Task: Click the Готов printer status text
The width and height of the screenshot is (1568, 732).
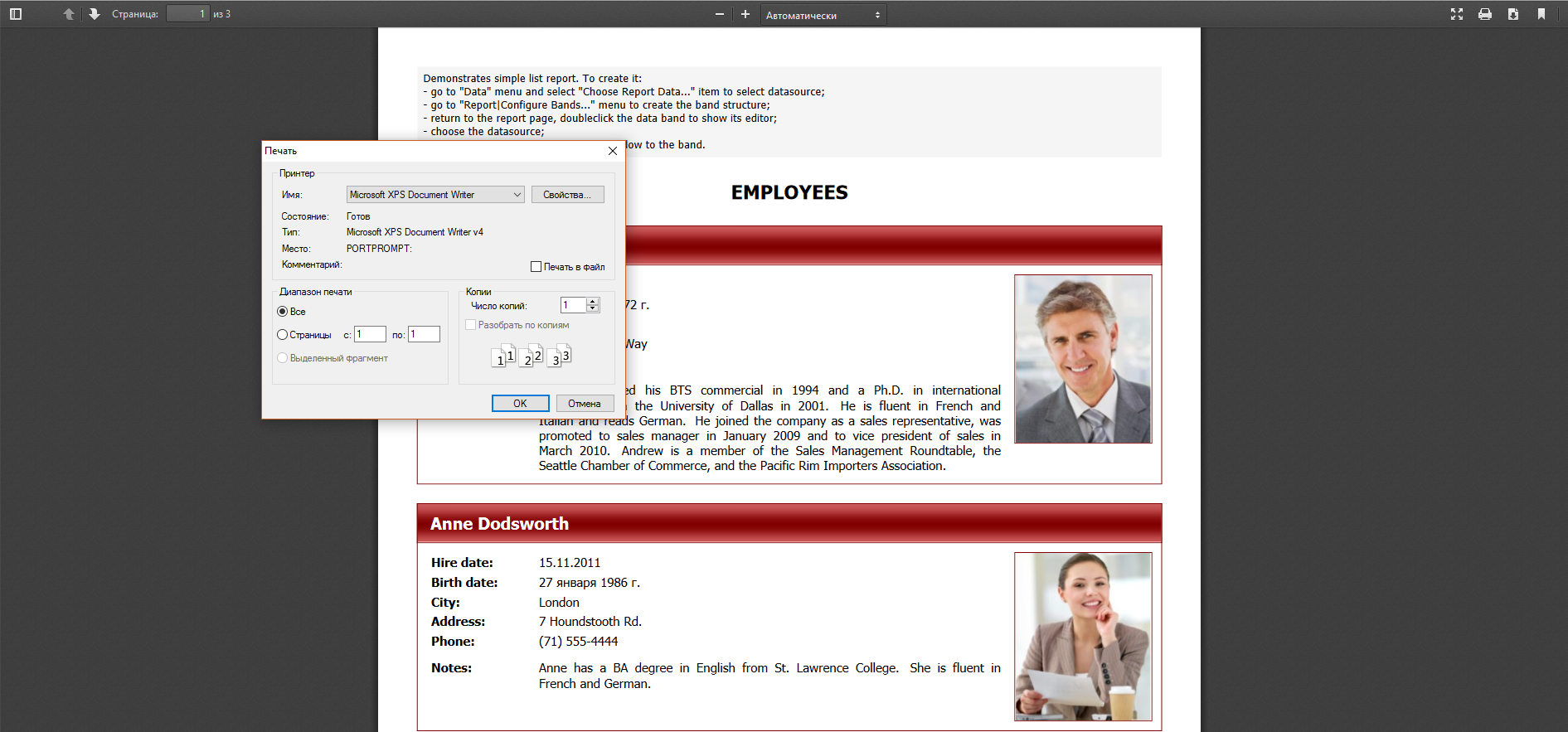Action: (x=358, y=216)
